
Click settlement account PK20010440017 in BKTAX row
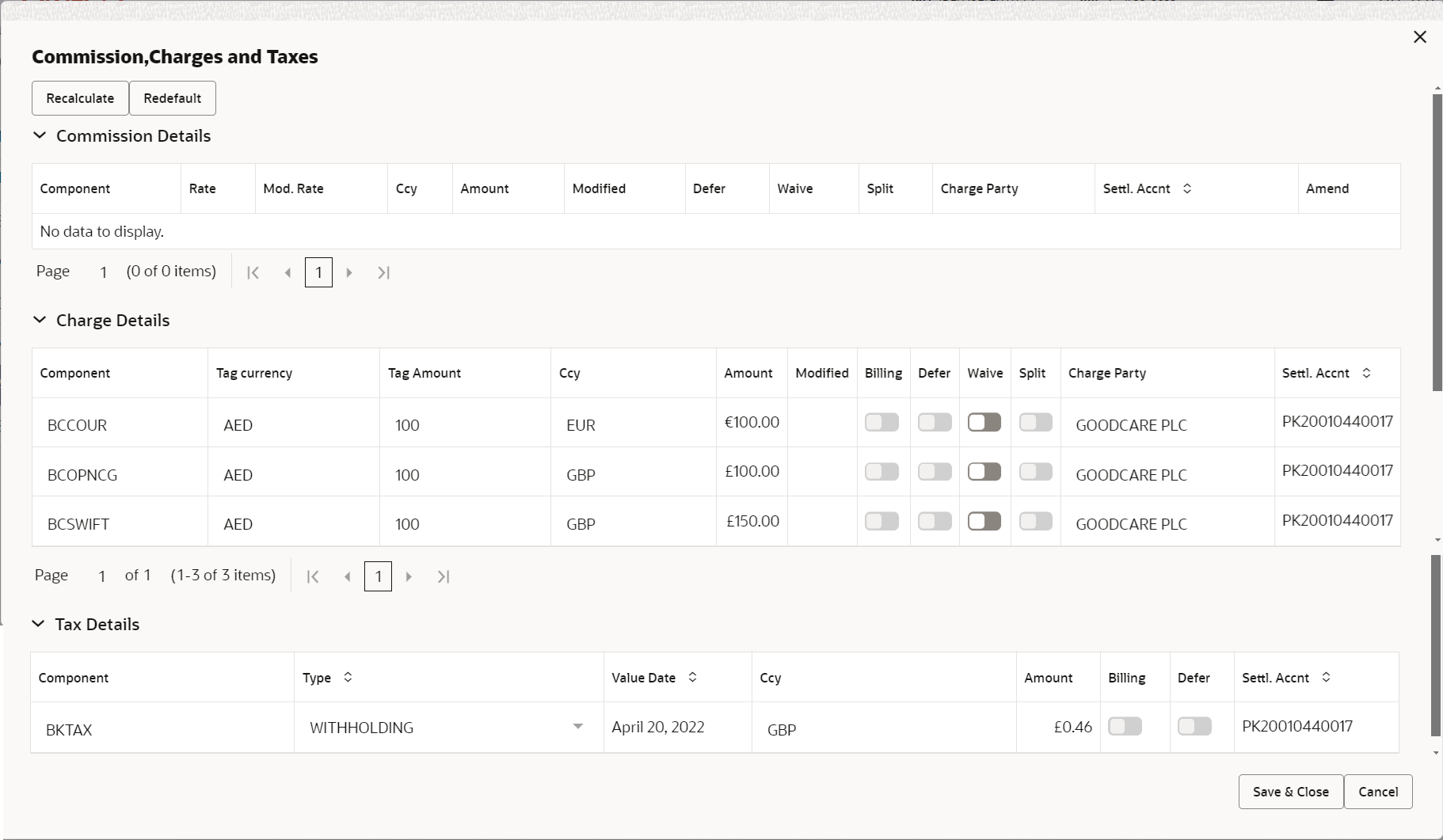(1297, 726)
